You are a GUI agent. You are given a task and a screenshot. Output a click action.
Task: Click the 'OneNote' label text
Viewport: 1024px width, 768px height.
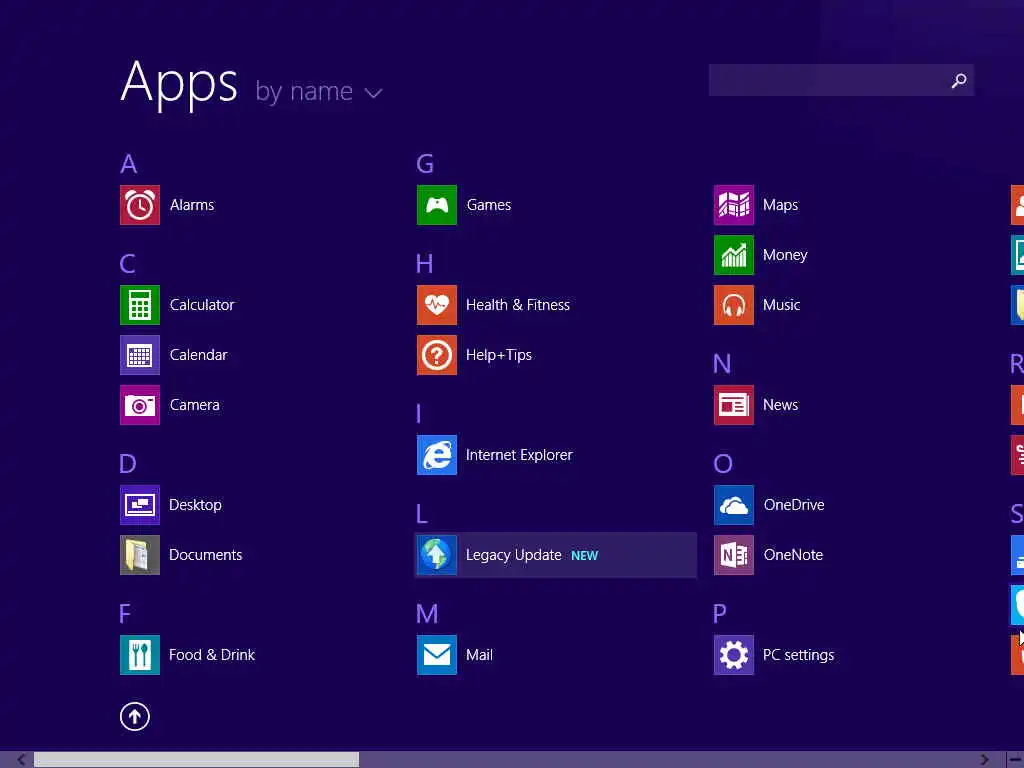pos(793,555)
